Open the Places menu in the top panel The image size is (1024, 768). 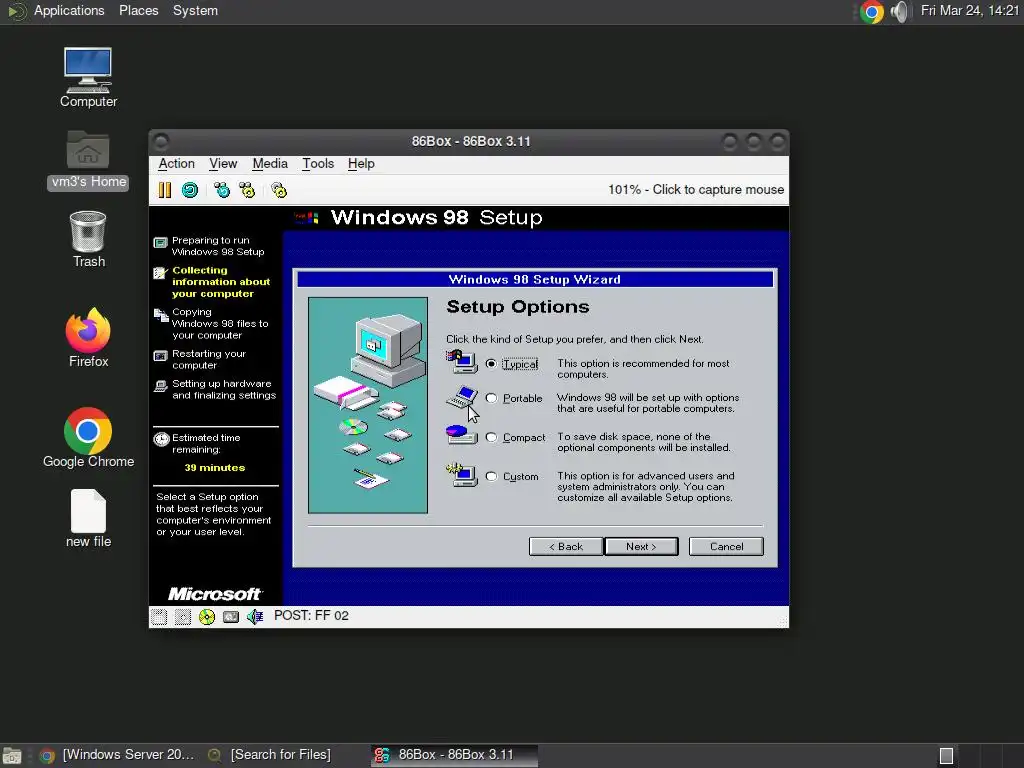(x=138, y=10)
